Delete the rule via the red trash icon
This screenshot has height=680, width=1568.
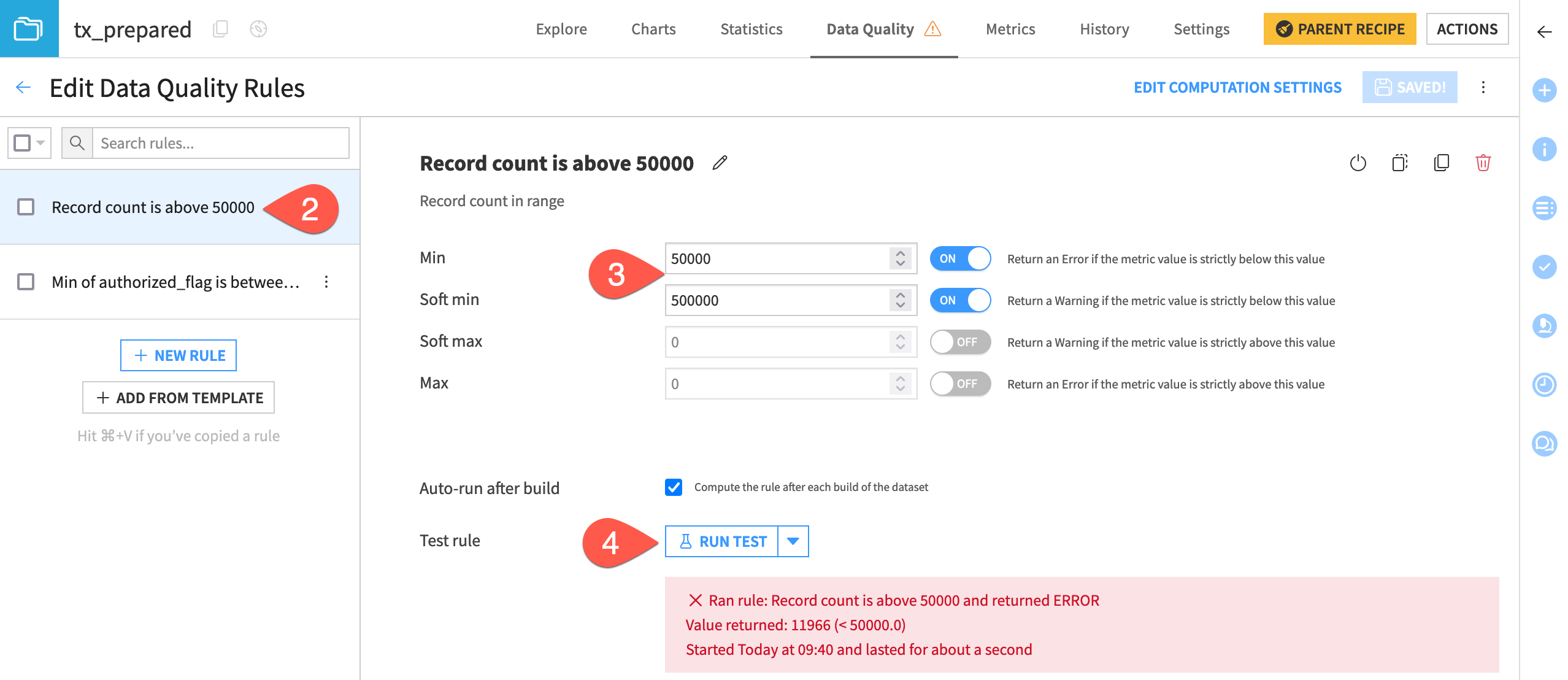point(1485,163)
